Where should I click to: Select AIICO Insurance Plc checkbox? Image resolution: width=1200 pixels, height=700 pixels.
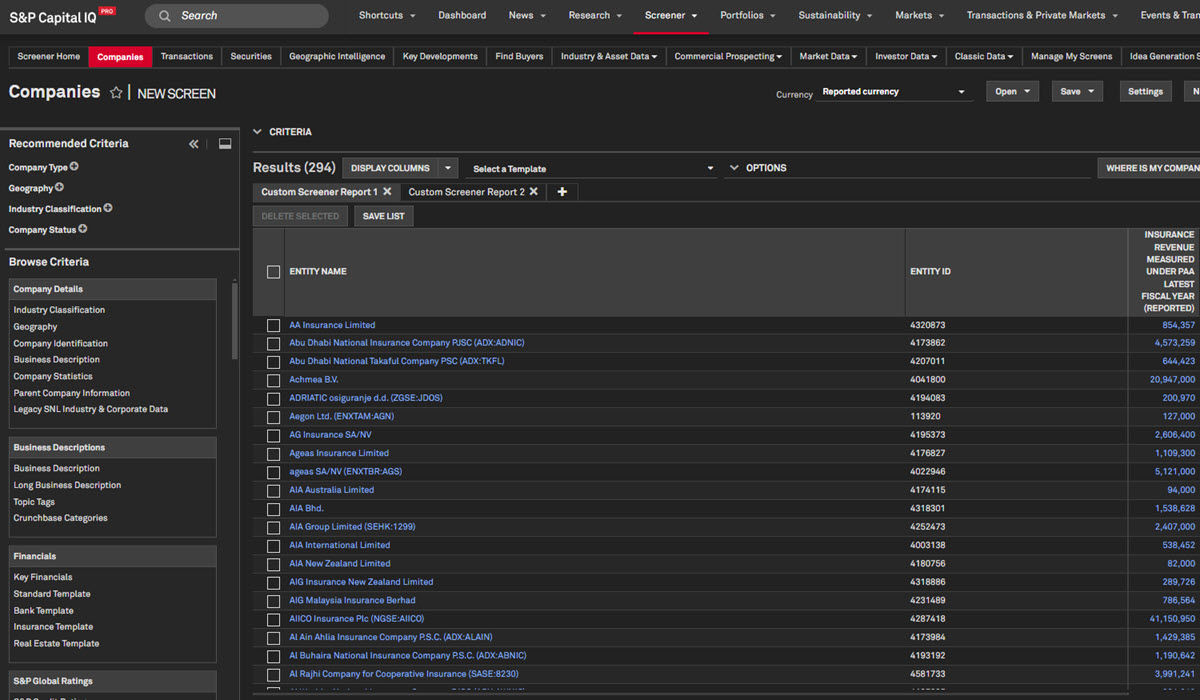[273, 619]
